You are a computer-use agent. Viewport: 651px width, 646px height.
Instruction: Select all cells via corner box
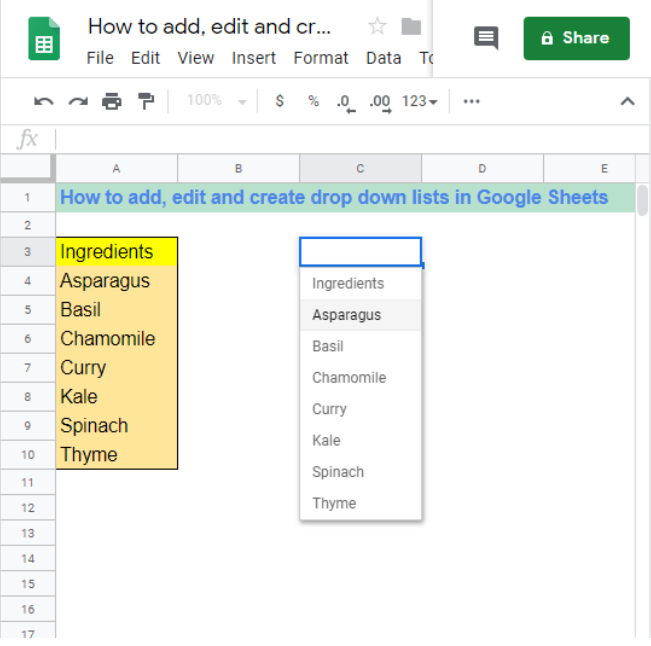coord(27,168)
